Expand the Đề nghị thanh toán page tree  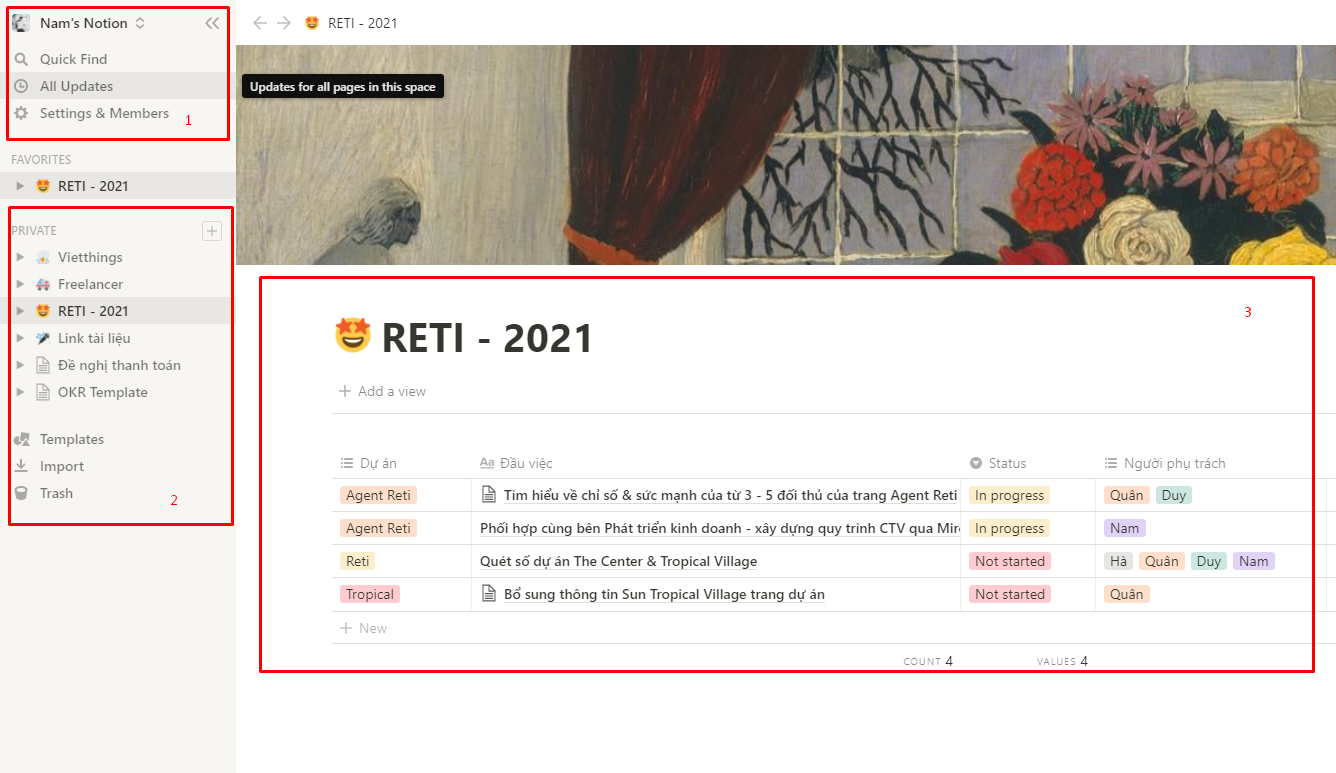[x=20, y=365]
